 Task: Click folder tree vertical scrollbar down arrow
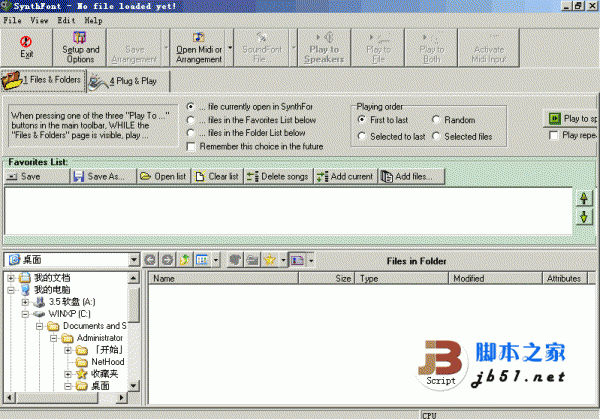133,386
